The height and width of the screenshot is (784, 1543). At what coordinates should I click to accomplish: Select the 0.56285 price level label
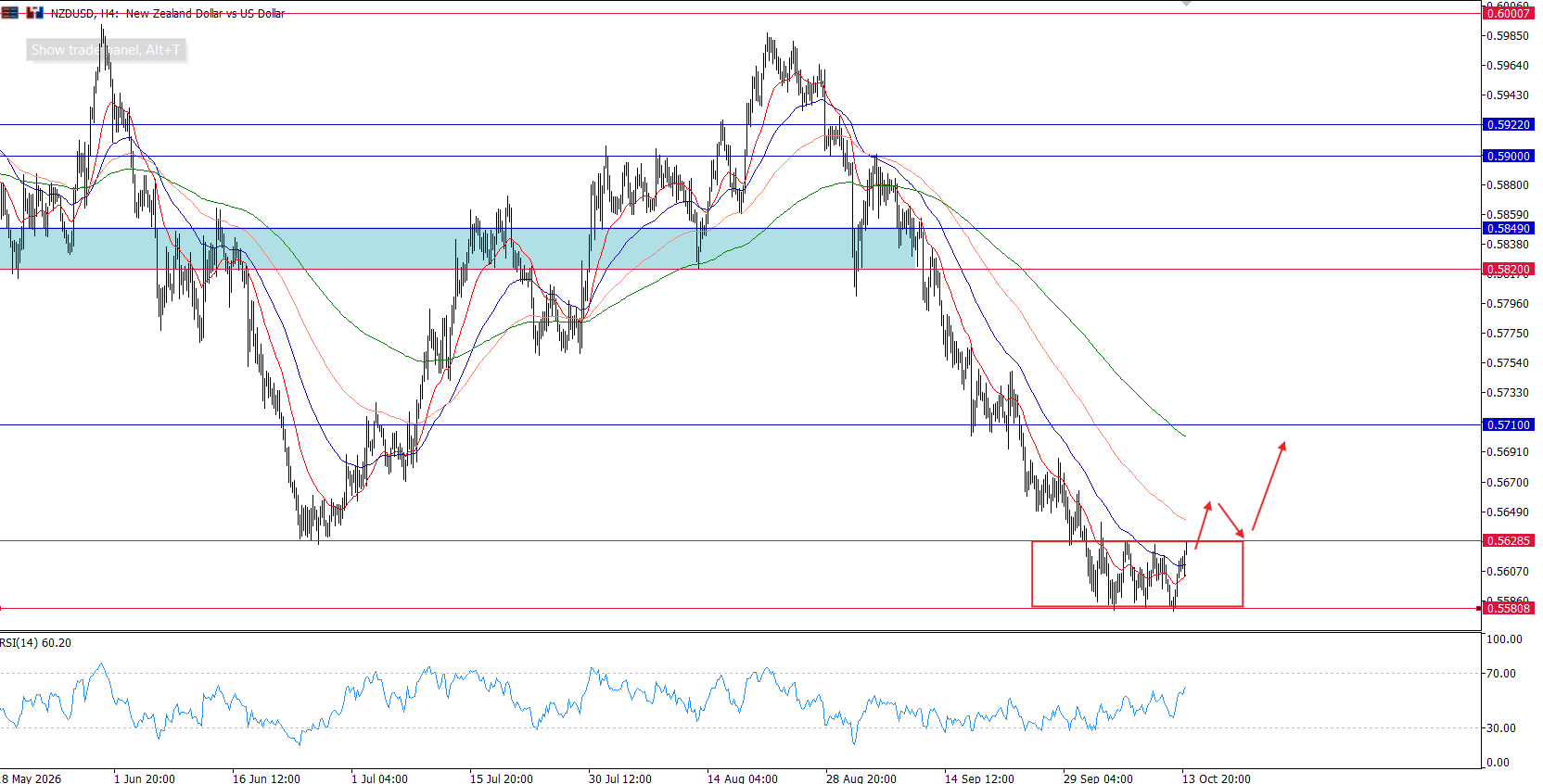click(1509, 541)
